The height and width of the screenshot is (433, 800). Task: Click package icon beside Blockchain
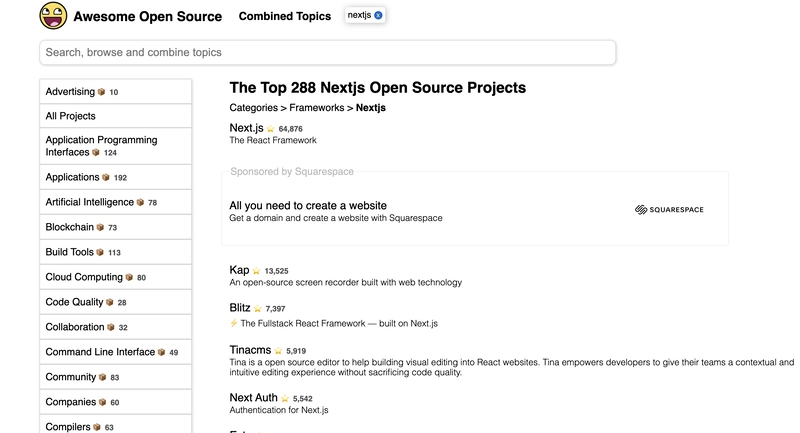click(100, 227)
